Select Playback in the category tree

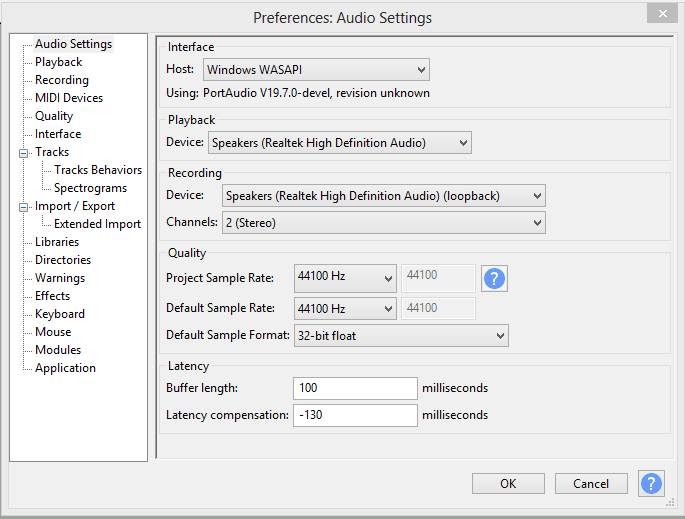pos(59,62)
